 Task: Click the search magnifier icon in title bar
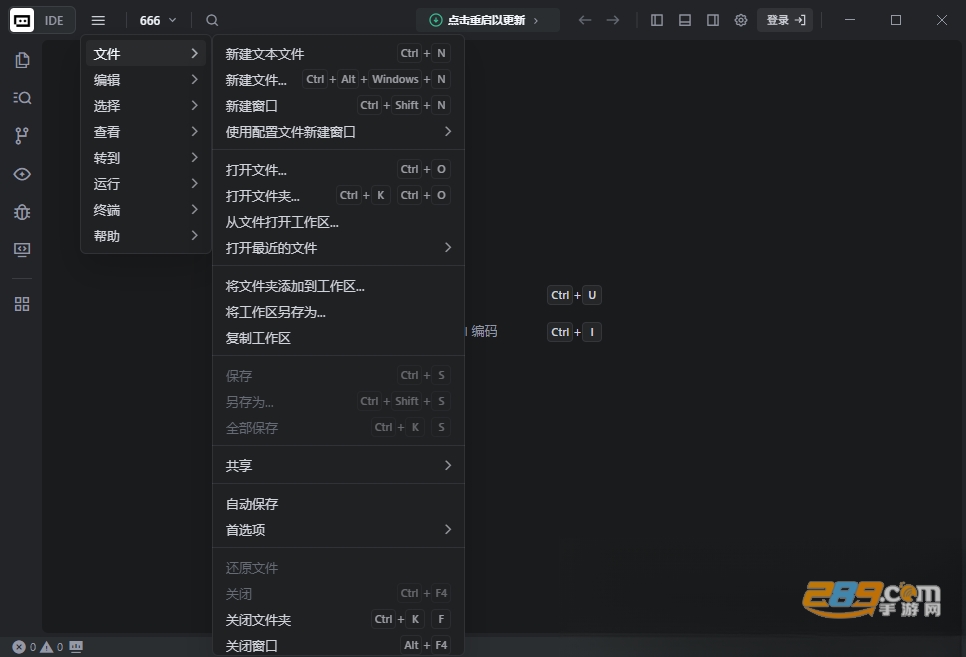point(212,20)
